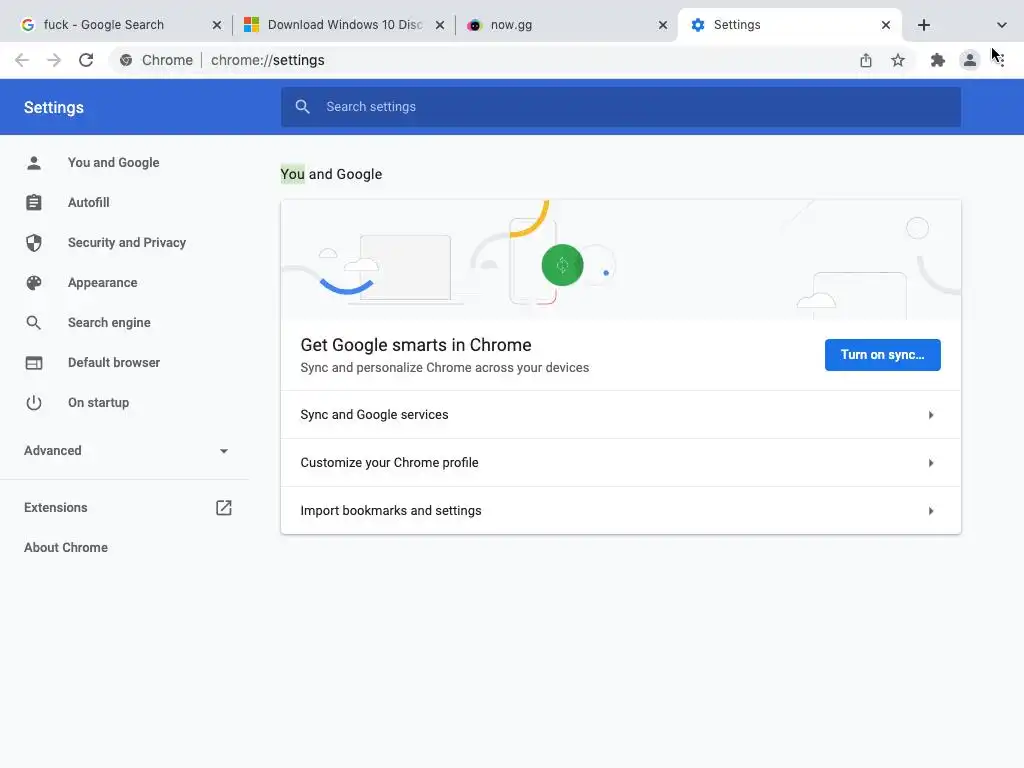Click the Turn on sync button
1024x768 pixels.
click(882, 355)
